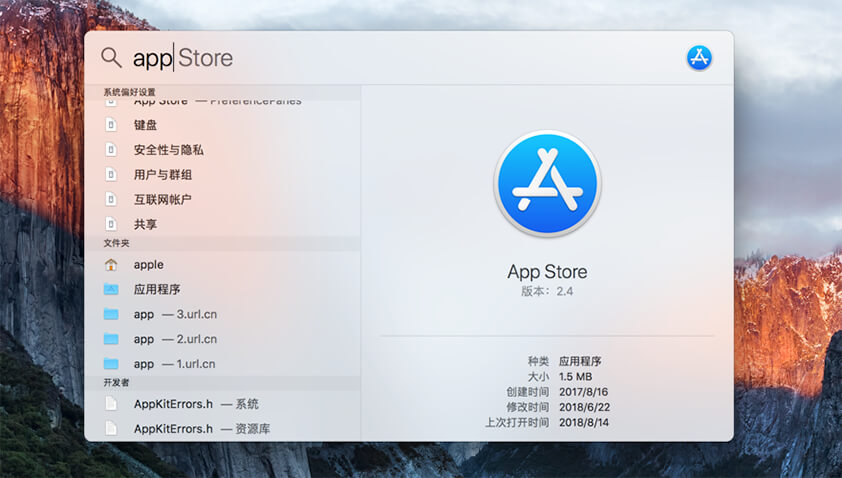Image resolution: width=842 pixels, height=478 pixels.
Task: Click the 应用程序 folder icon
Action: click(x=111, y=289)
